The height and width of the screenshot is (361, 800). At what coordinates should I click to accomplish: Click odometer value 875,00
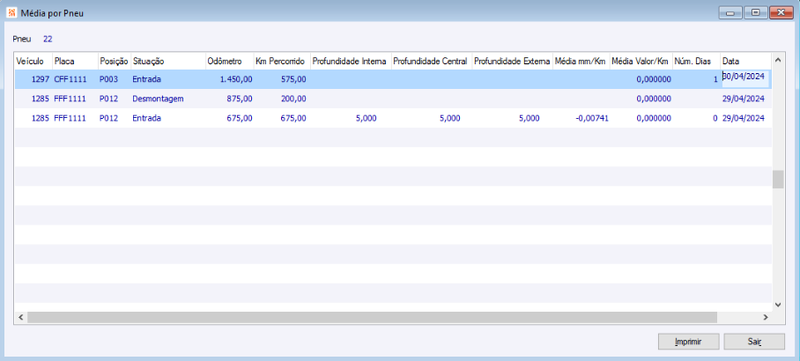tap(230, 99)
